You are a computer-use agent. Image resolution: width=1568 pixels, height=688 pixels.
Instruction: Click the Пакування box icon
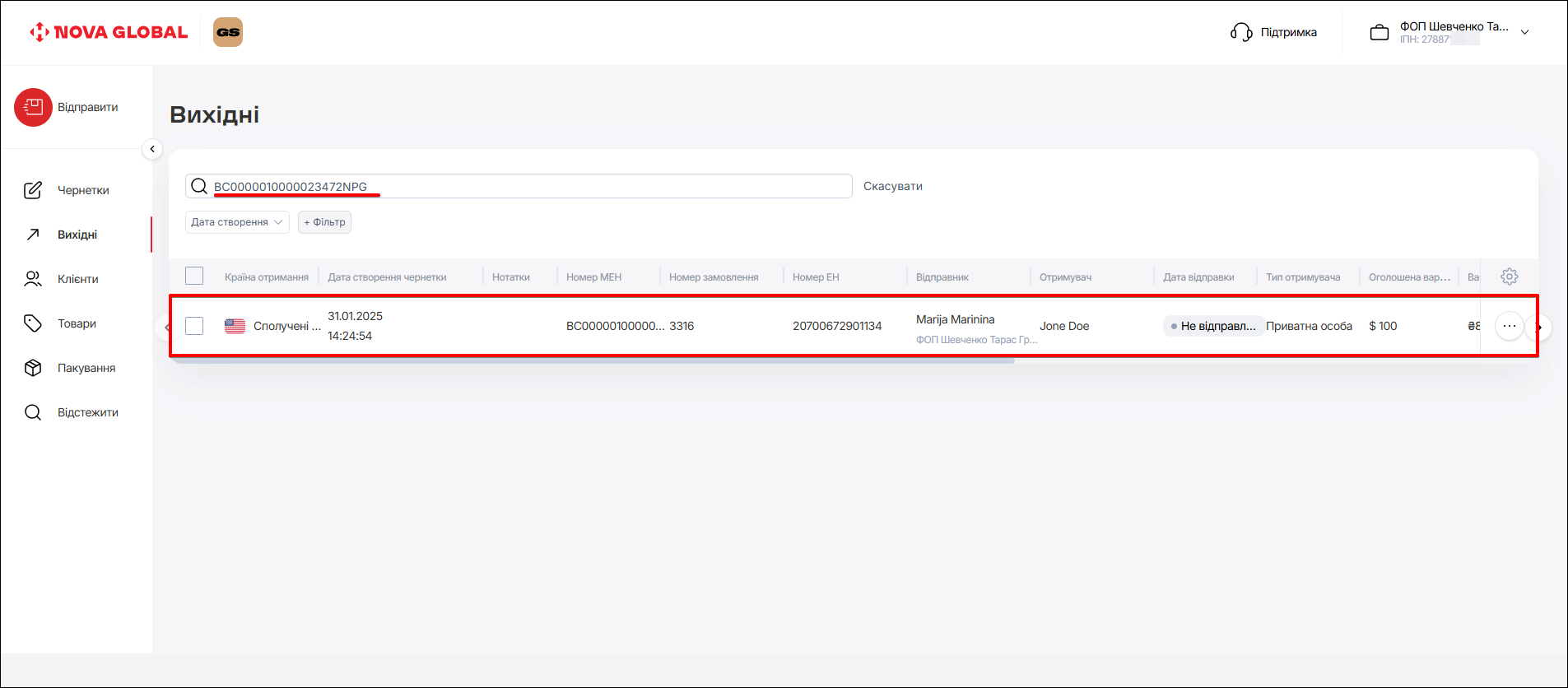(33, 368)
